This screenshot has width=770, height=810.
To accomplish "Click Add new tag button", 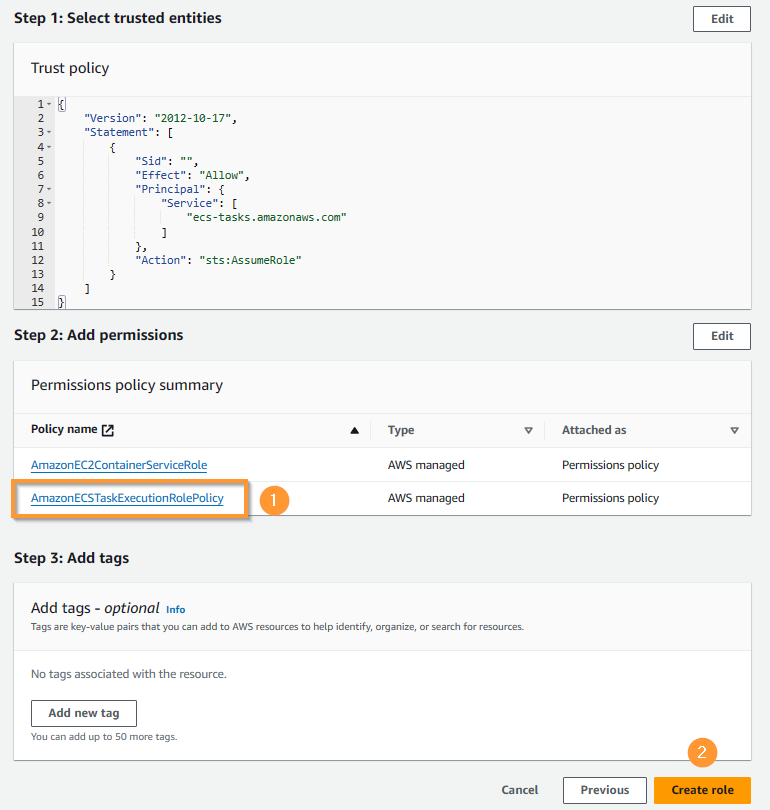I will [84, 713].
